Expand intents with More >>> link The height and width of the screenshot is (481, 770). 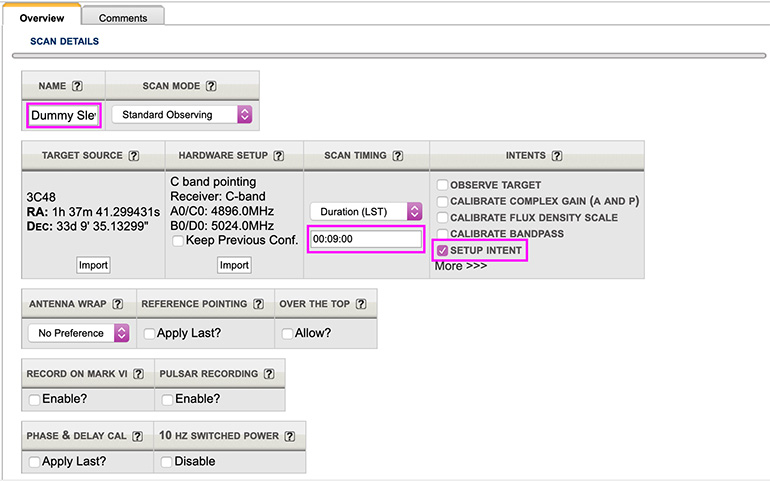point(462,266)
